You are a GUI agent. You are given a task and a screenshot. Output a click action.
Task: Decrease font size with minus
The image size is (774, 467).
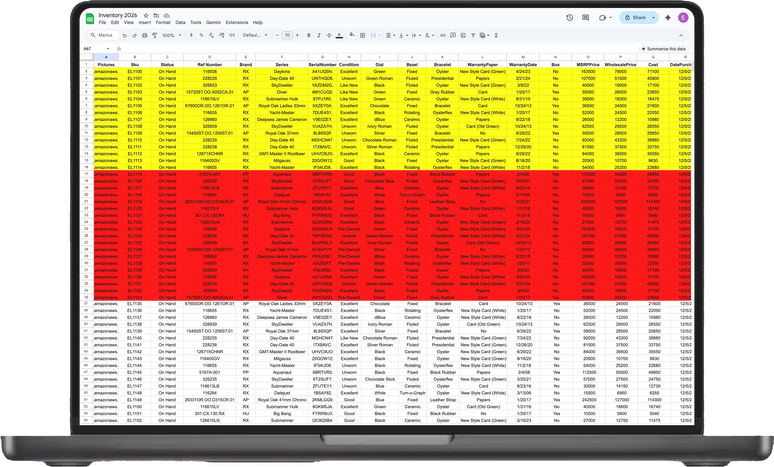pyautogui.click(x=277, y=35)
